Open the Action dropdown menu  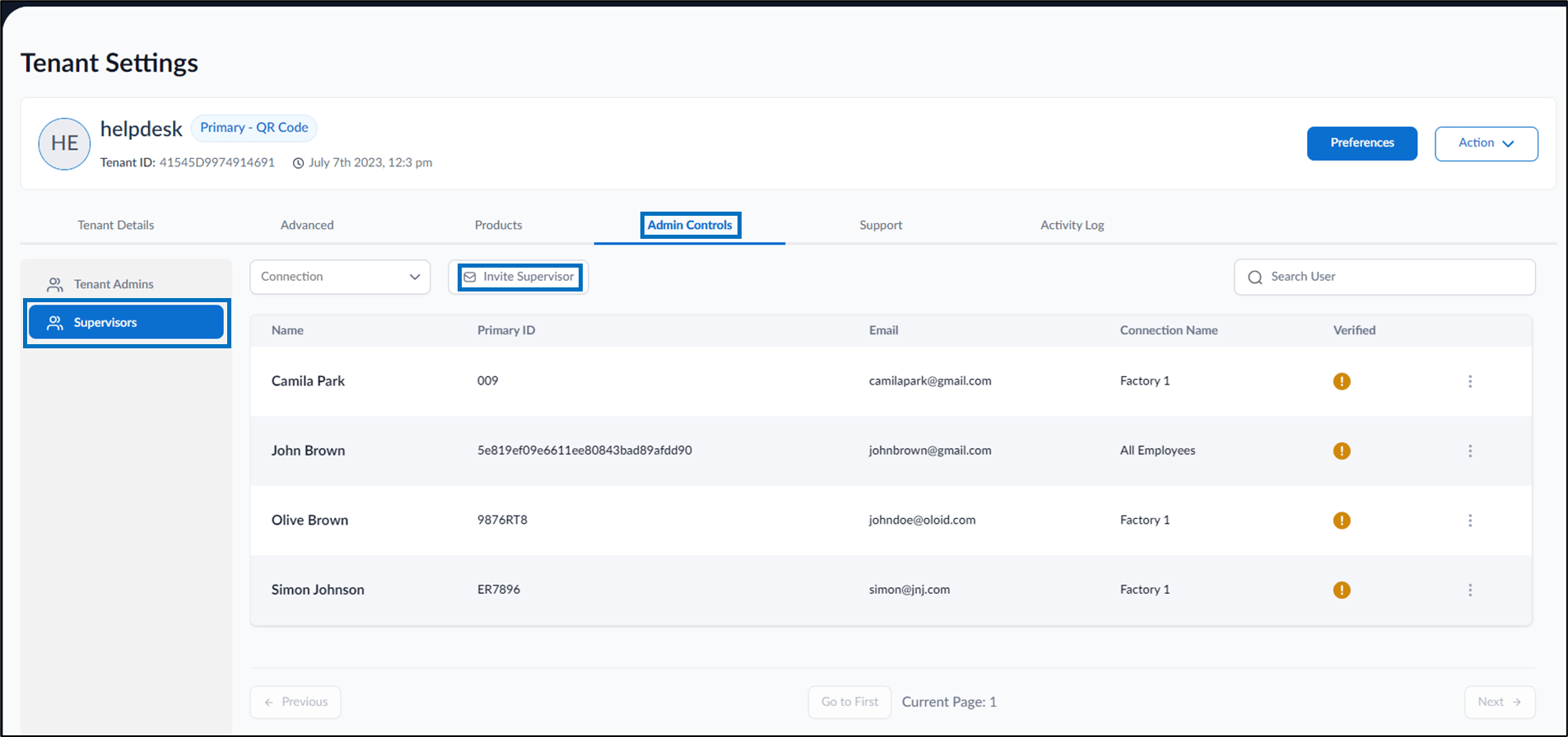[x=1486, y=143]
